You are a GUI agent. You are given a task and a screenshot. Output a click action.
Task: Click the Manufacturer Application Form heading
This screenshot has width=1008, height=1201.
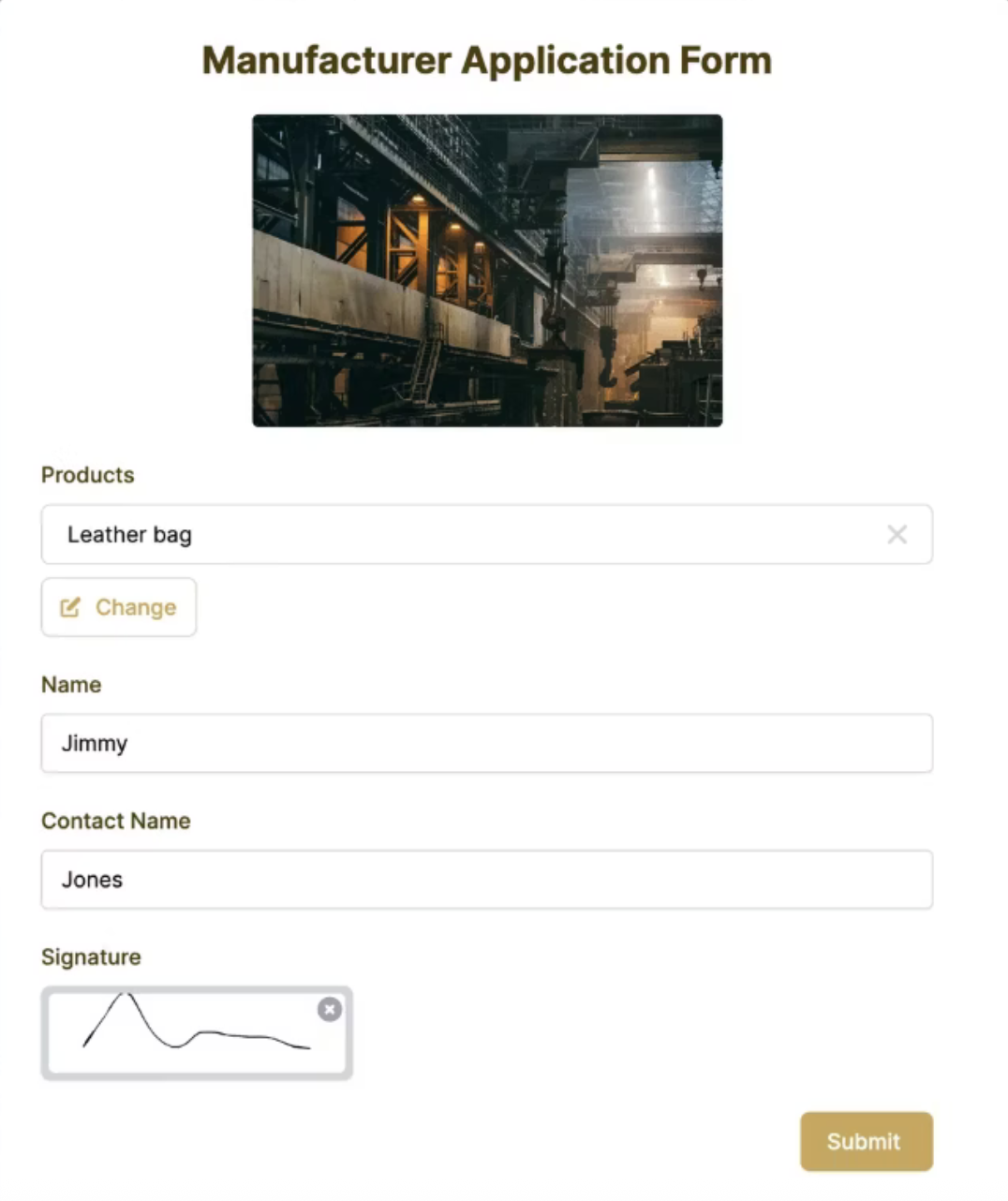487,61
